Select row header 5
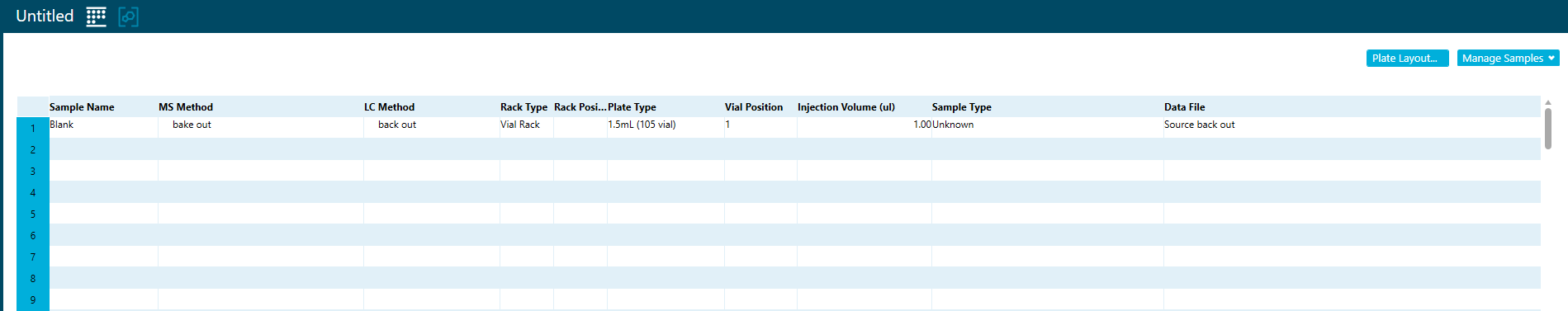This screenshot has width=1568, height=311. [33, 214]
